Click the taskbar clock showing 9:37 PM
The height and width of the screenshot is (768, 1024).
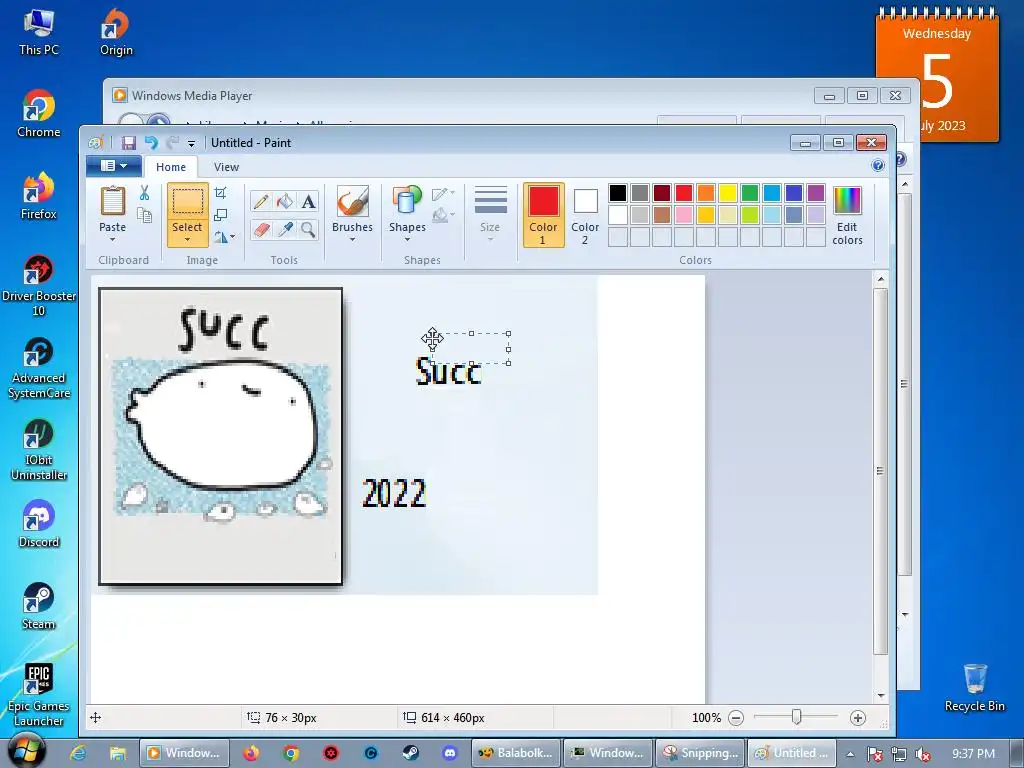pos(973,754)
